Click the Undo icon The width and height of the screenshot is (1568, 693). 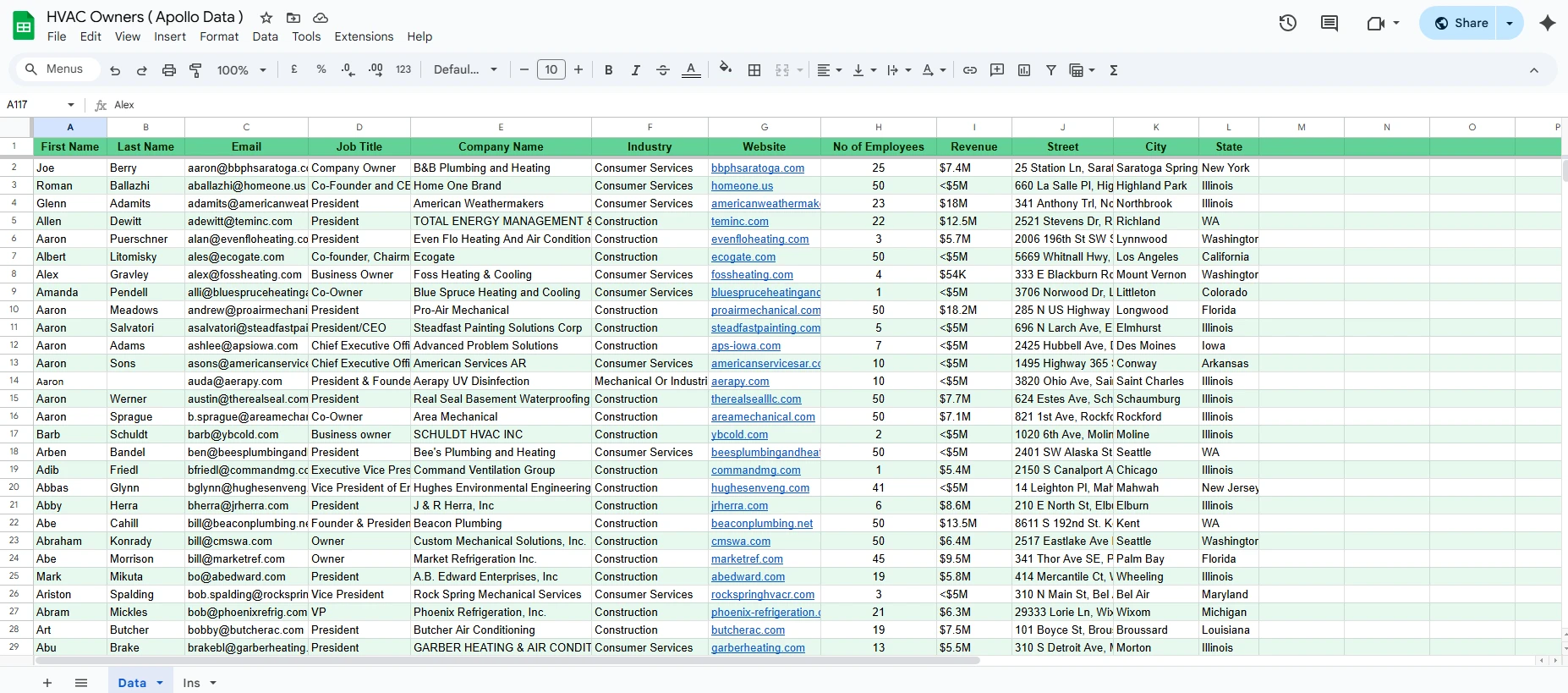(x=115, y=70)
